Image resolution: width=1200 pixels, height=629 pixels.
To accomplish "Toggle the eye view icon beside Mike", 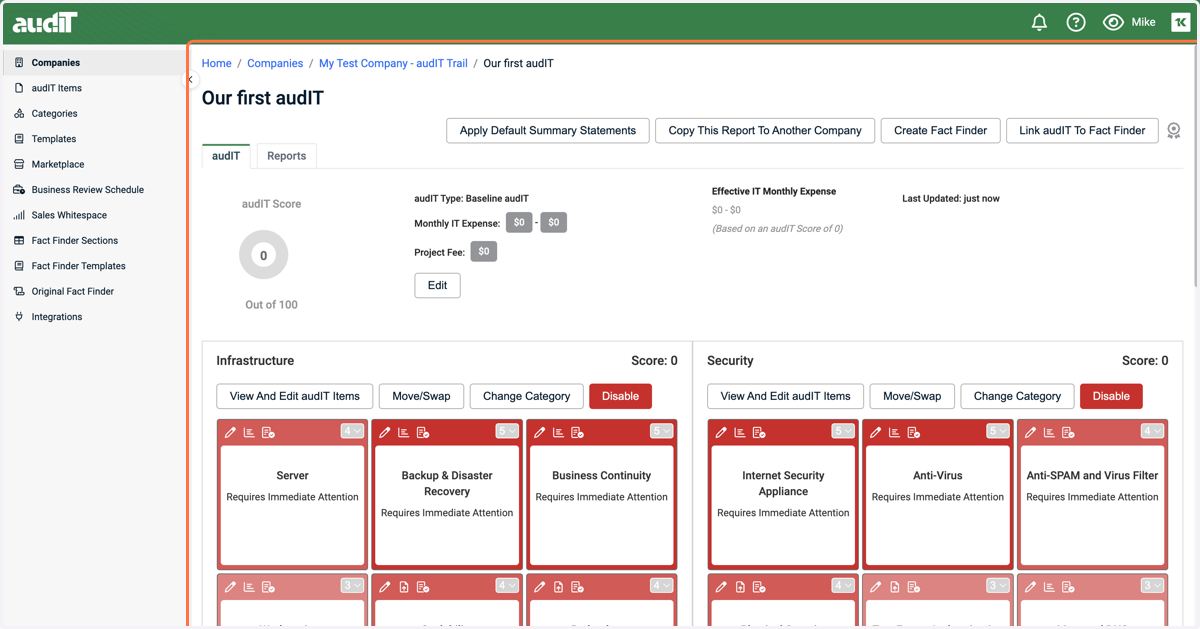I will 1113,22.
